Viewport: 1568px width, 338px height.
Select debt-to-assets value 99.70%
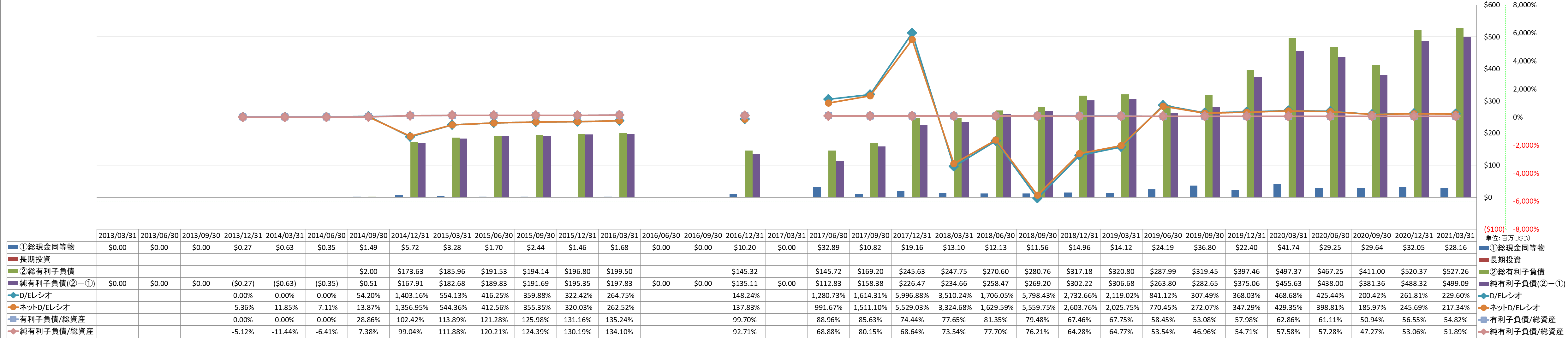pos(745,320)
